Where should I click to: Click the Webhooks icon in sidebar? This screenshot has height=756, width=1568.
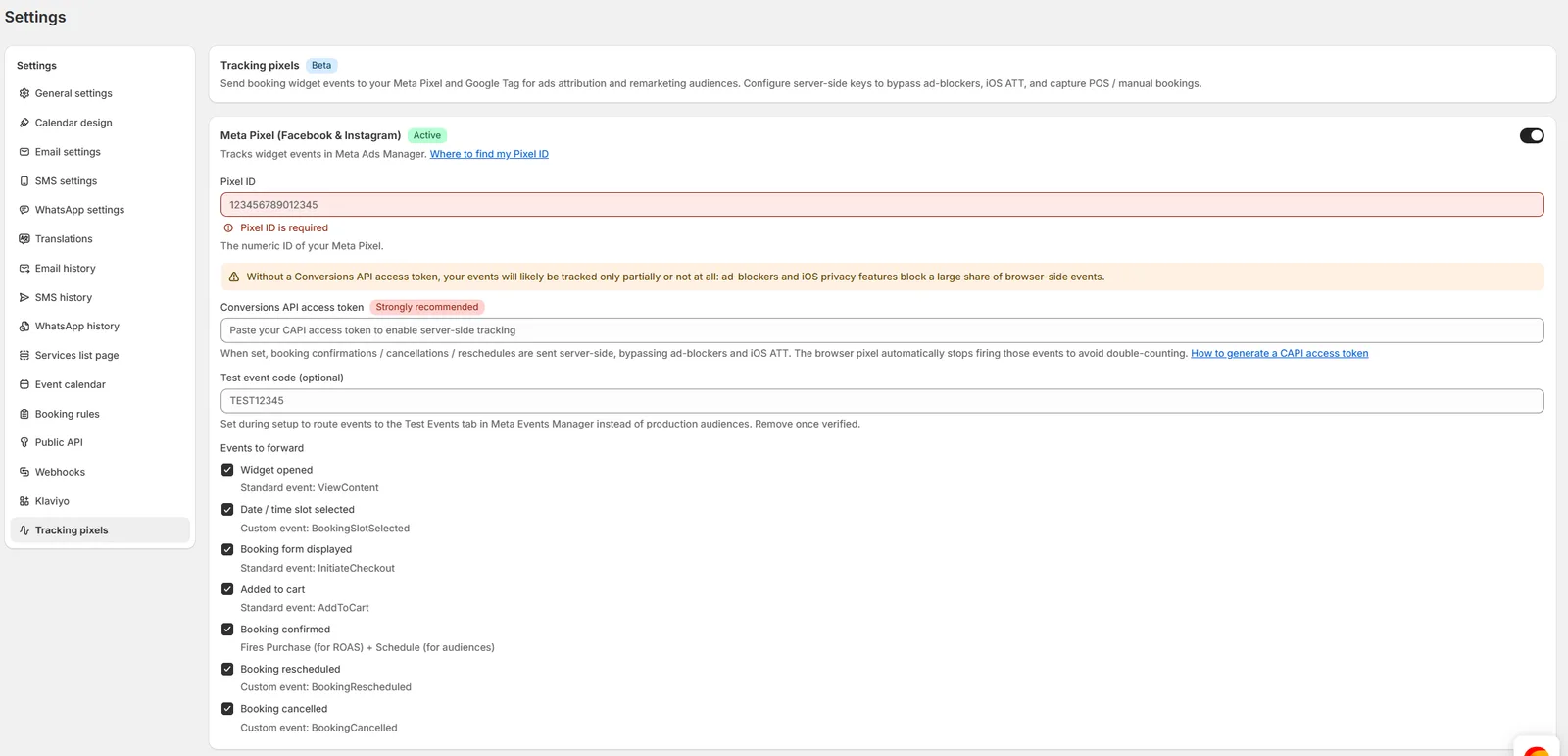(24, 472)
